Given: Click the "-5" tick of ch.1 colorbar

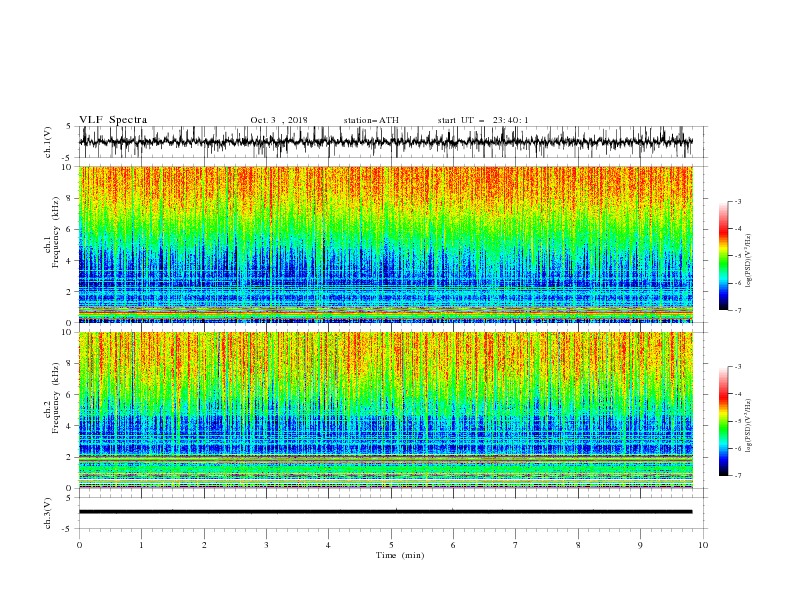Looking at the screenshot, I should pos(738,256).
